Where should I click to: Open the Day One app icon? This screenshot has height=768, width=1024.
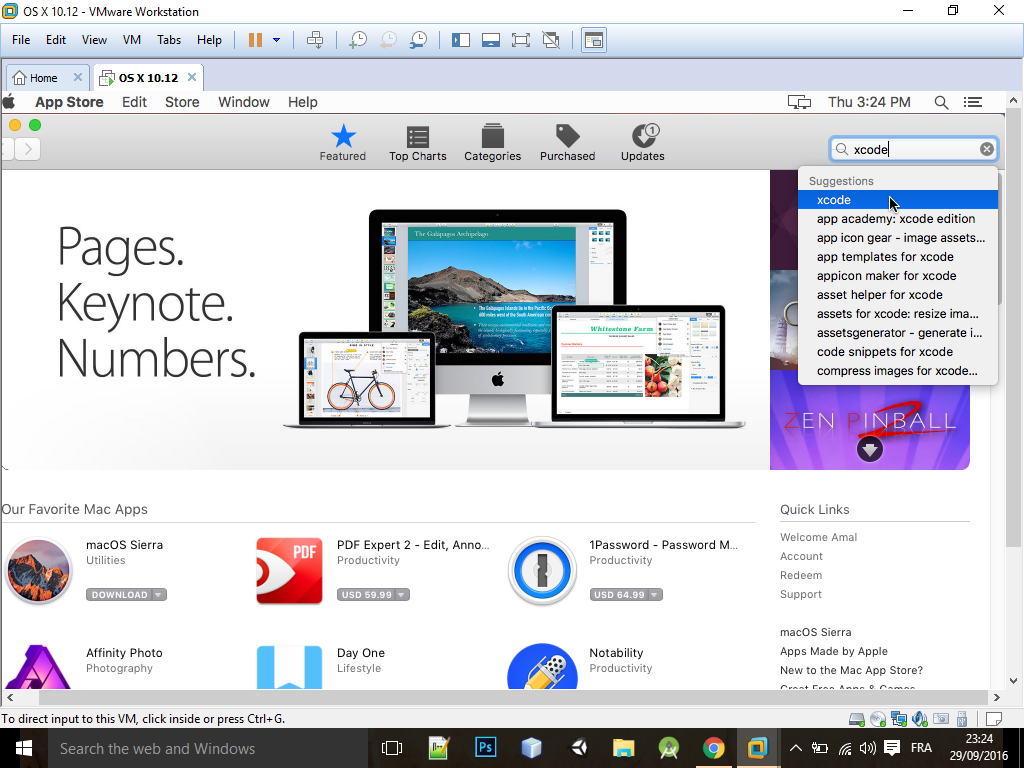point(289,667)
